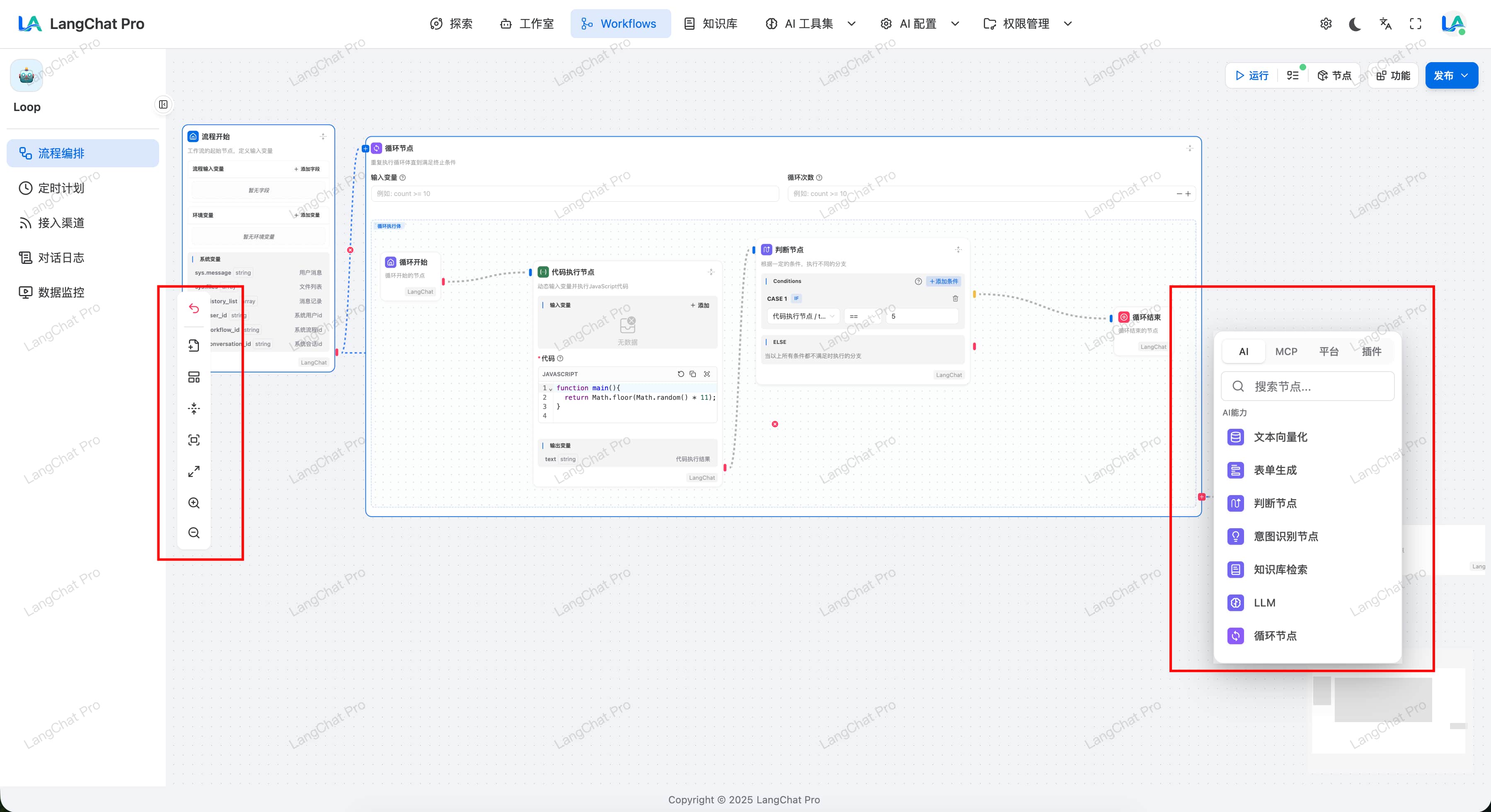
Task: Collapse the Loop side panel
Action: pos(162,105)
